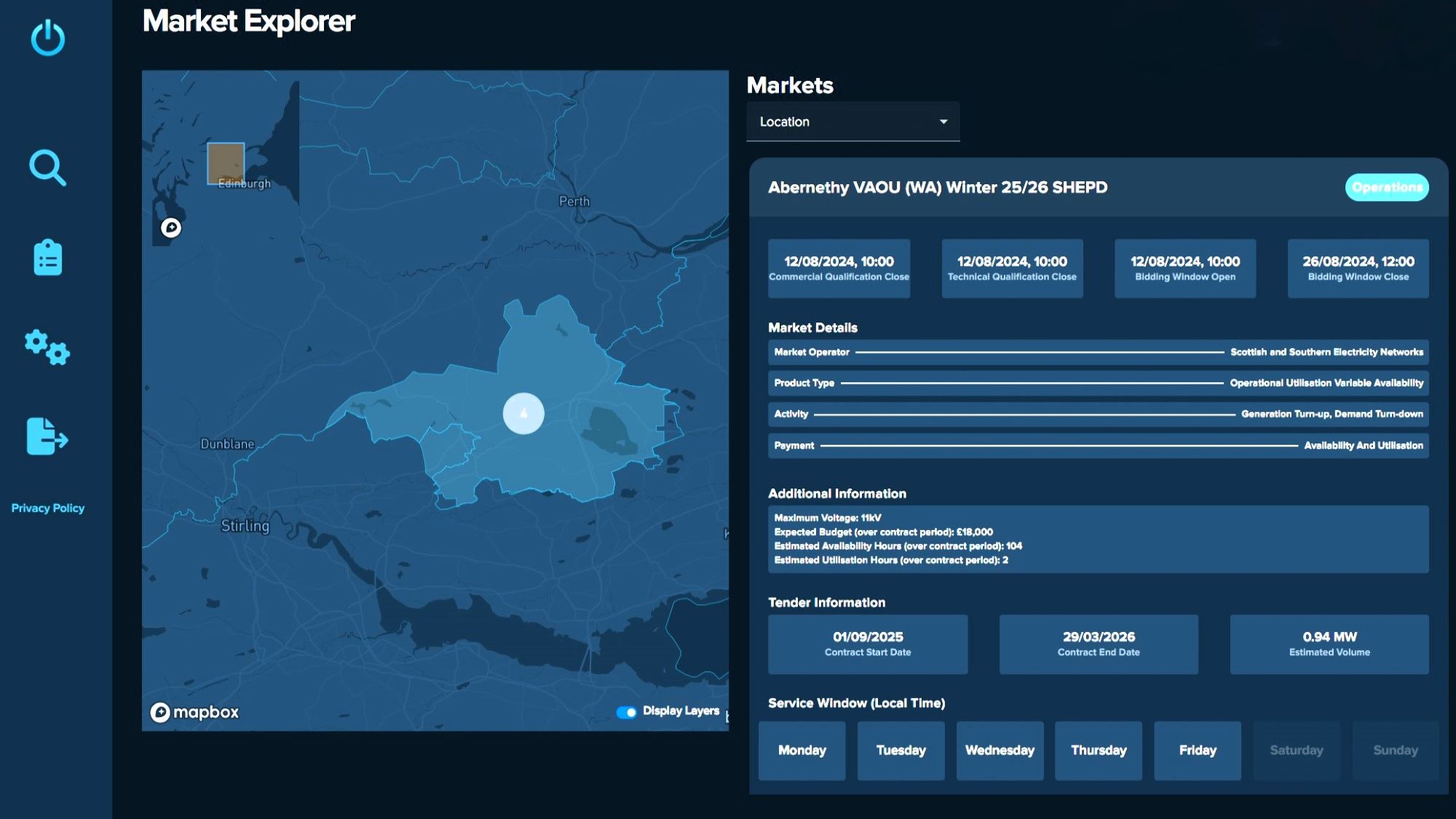Select the Wednesday service window tab
The width and height of the screenshot is (1456, 819).
click(x=1000, y=751)
